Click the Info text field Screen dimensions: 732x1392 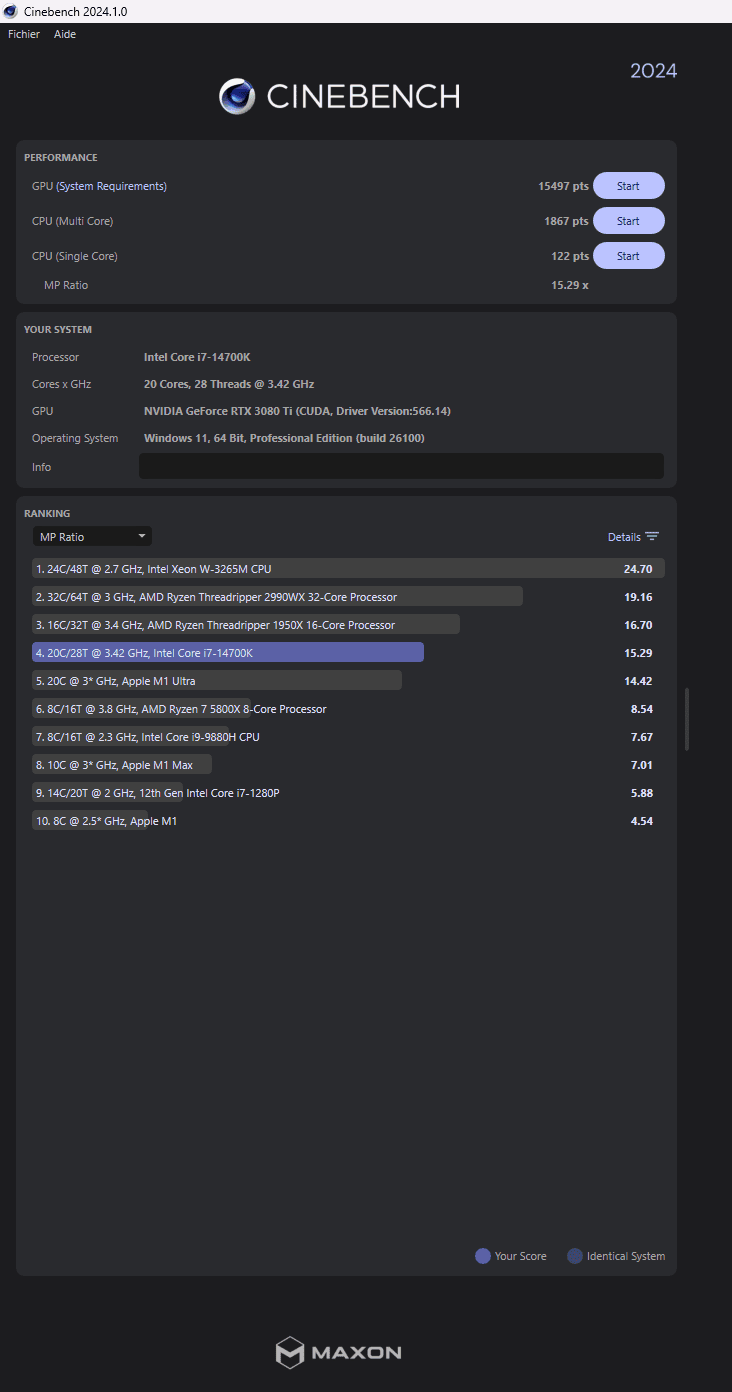401,466
